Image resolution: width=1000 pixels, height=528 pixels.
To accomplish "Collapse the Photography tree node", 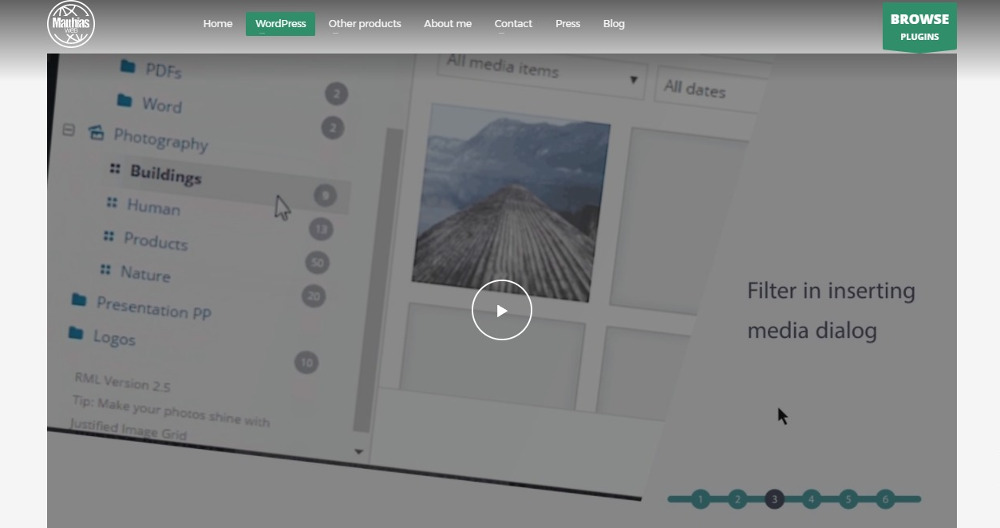I will coord(69,130).
